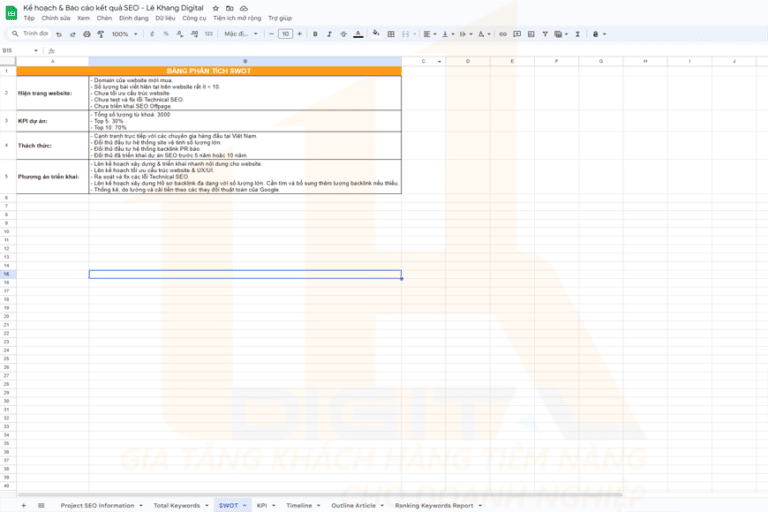Open the Định dạng menu

pos(134,18)
